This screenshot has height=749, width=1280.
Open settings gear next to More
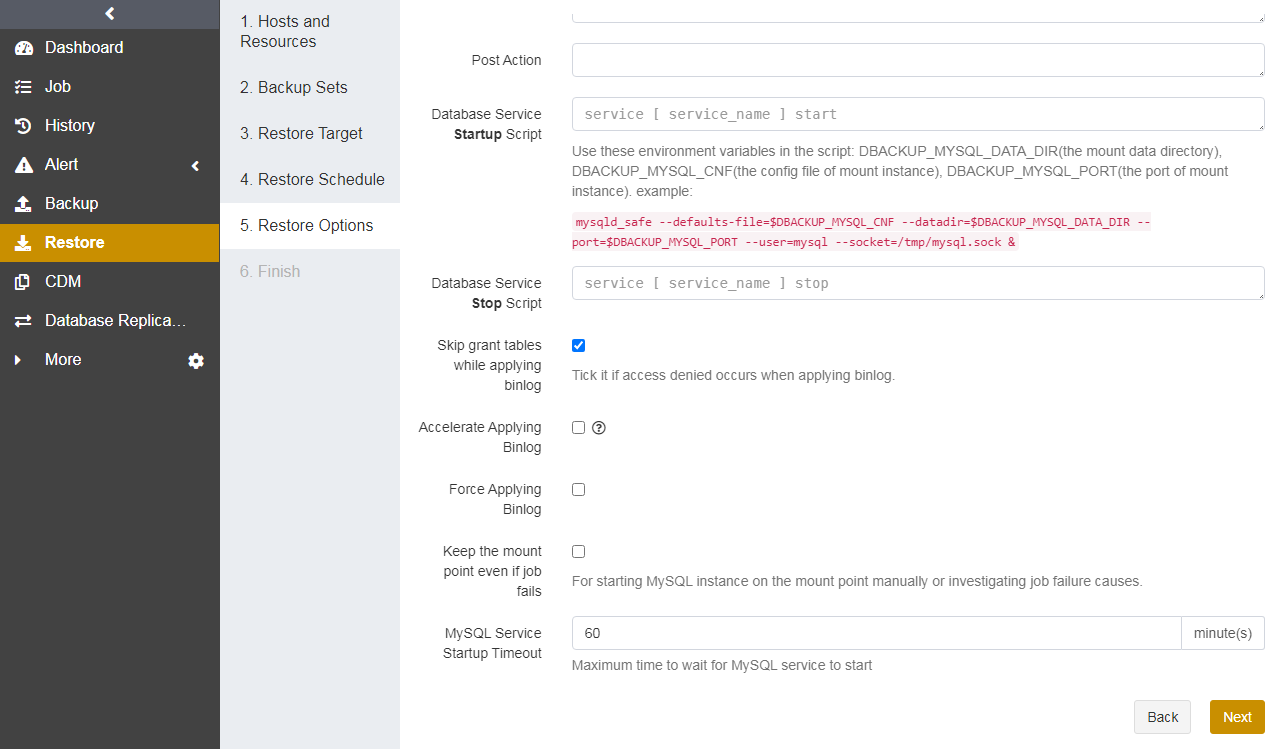point(196,361)
